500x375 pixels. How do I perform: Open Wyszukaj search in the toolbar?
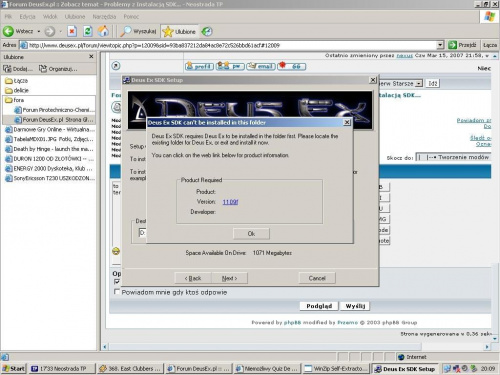pos(138,32)
